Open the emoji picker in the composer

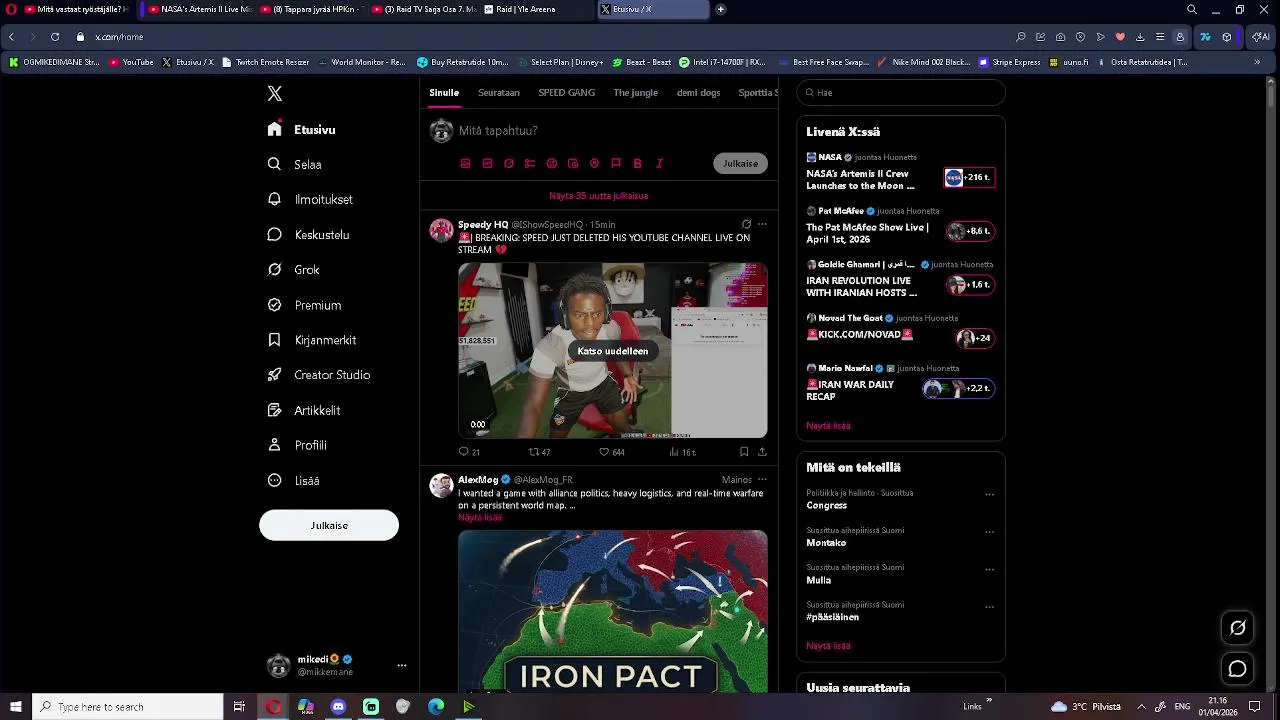point(551,163)
